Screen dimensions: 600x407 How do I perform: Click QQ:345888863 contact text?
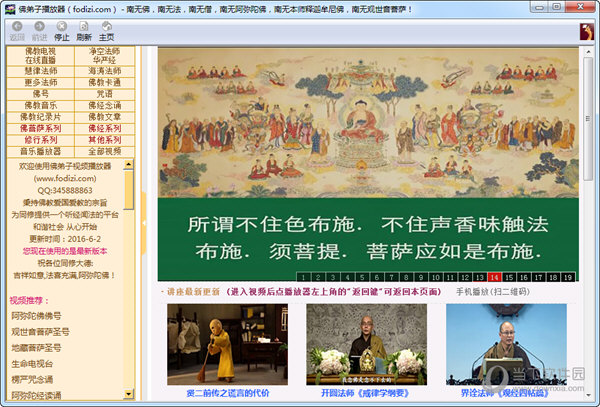tap(65, 190)
